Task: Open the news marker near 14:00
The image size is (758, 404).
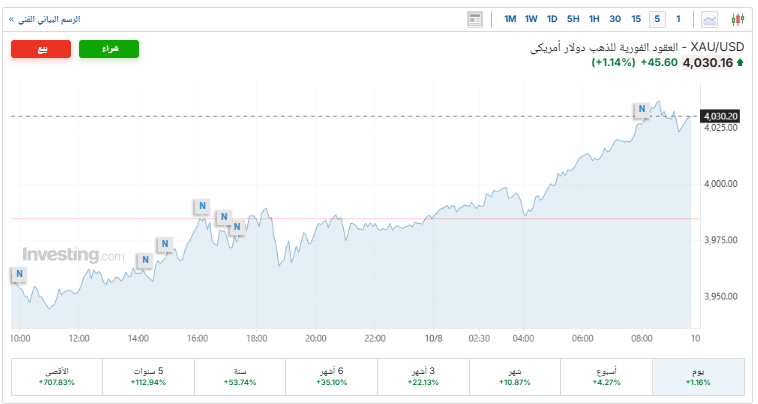Action: [145, 260]
